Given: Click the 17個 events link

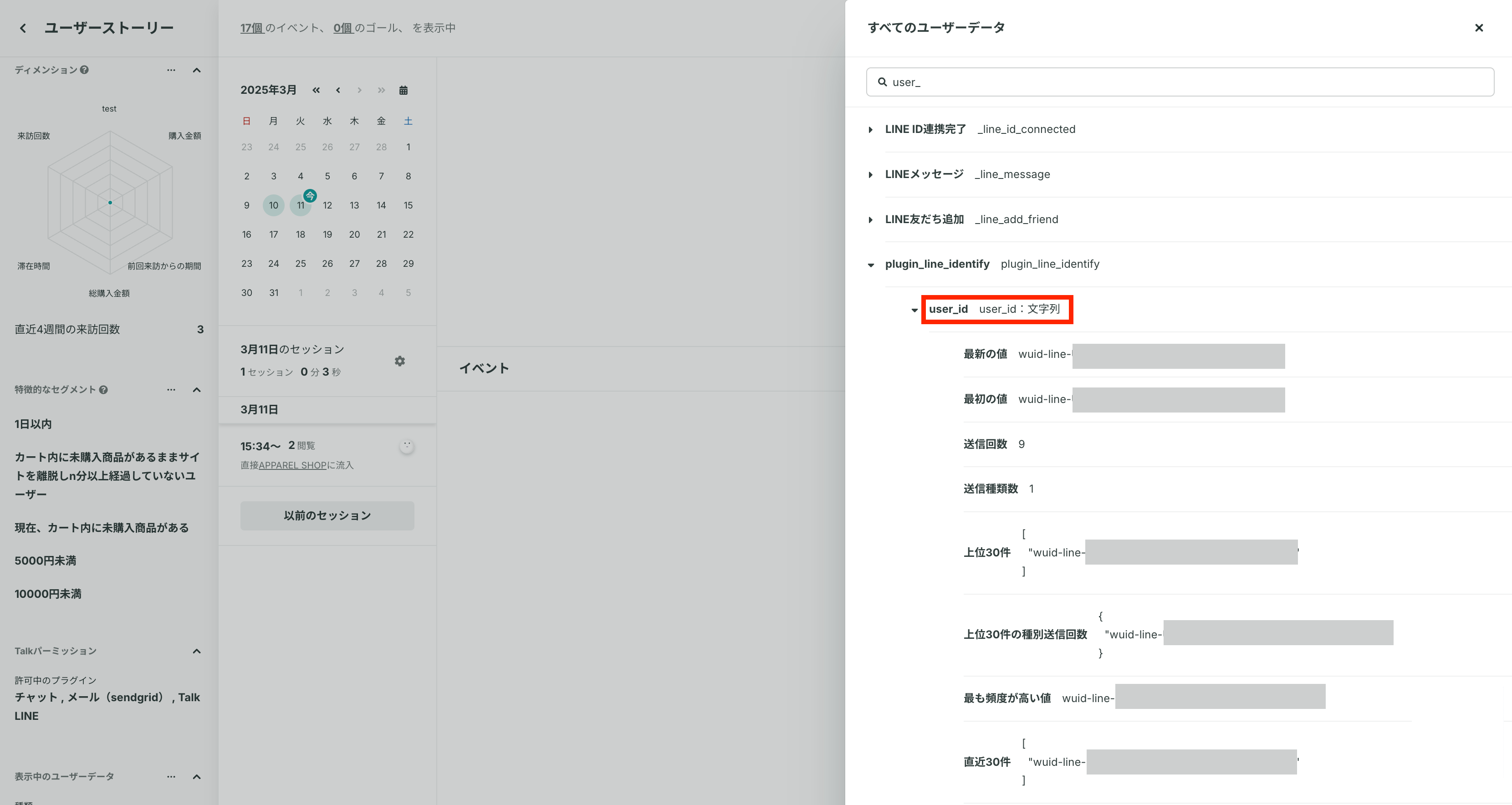Looking at the screenshot, I should [252, 28].
